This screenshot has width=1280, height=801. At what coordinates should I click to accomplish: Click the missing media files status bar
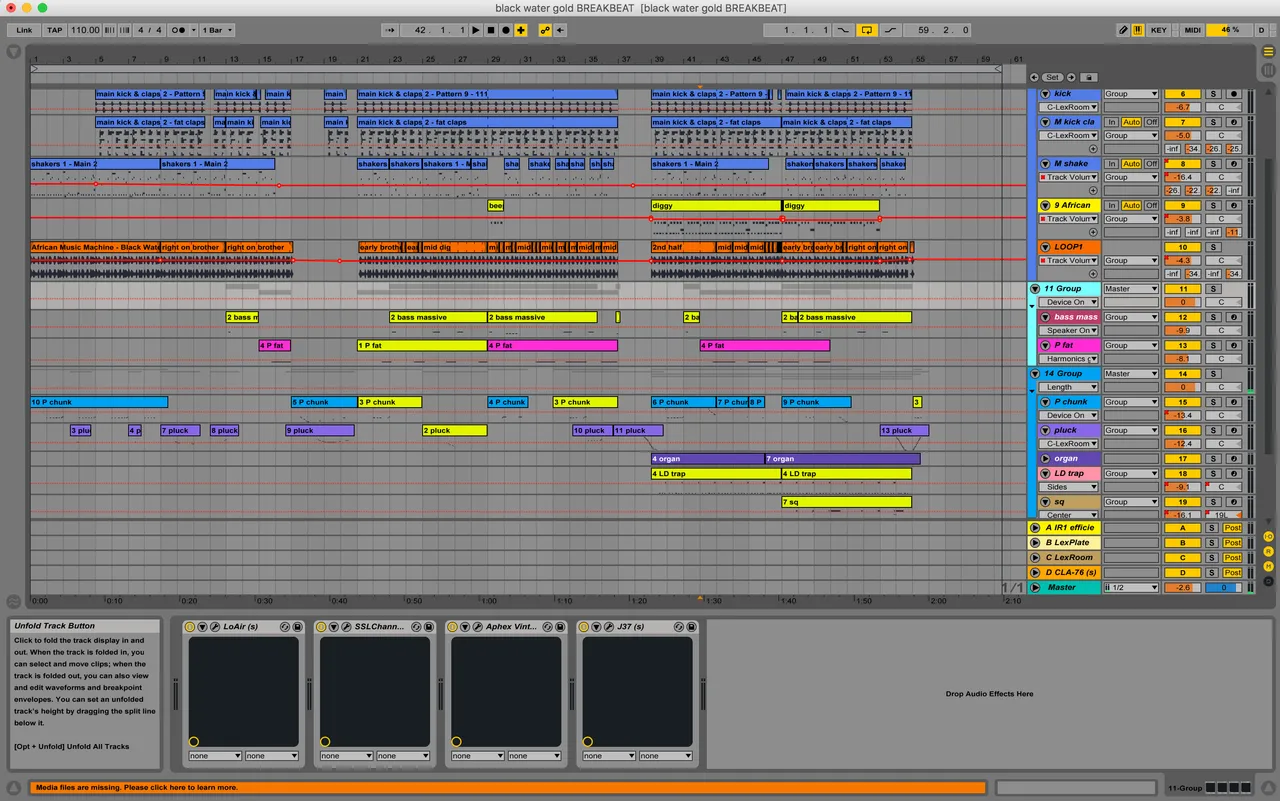click(x=508, y=788)
